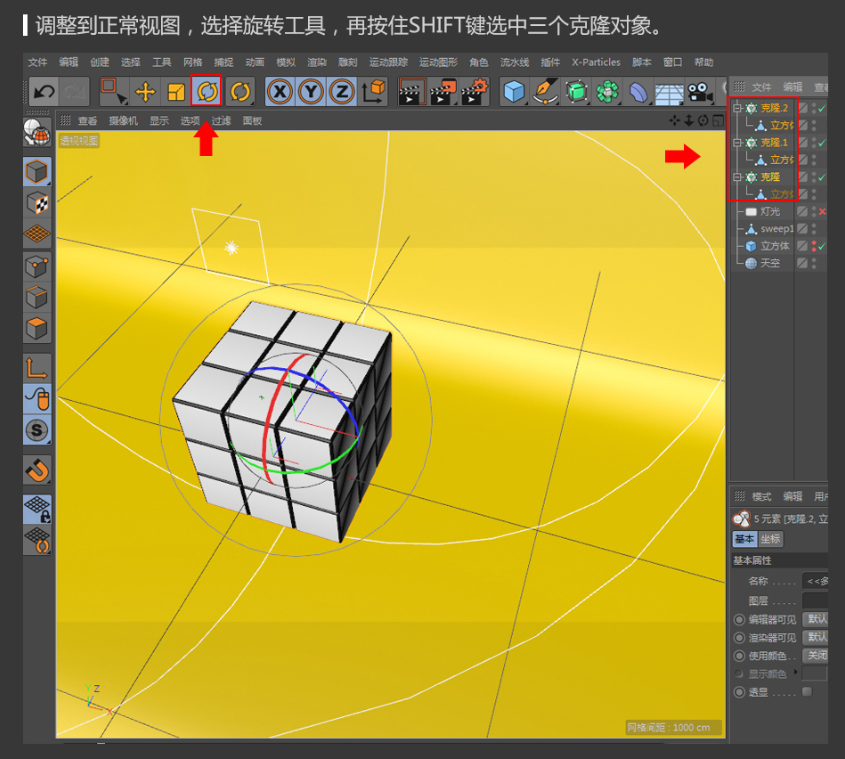The width and height of the screenshot is (845, 759).
Task: Open the 文件 menu in the menu bar
Action: (x=37, y=62)
